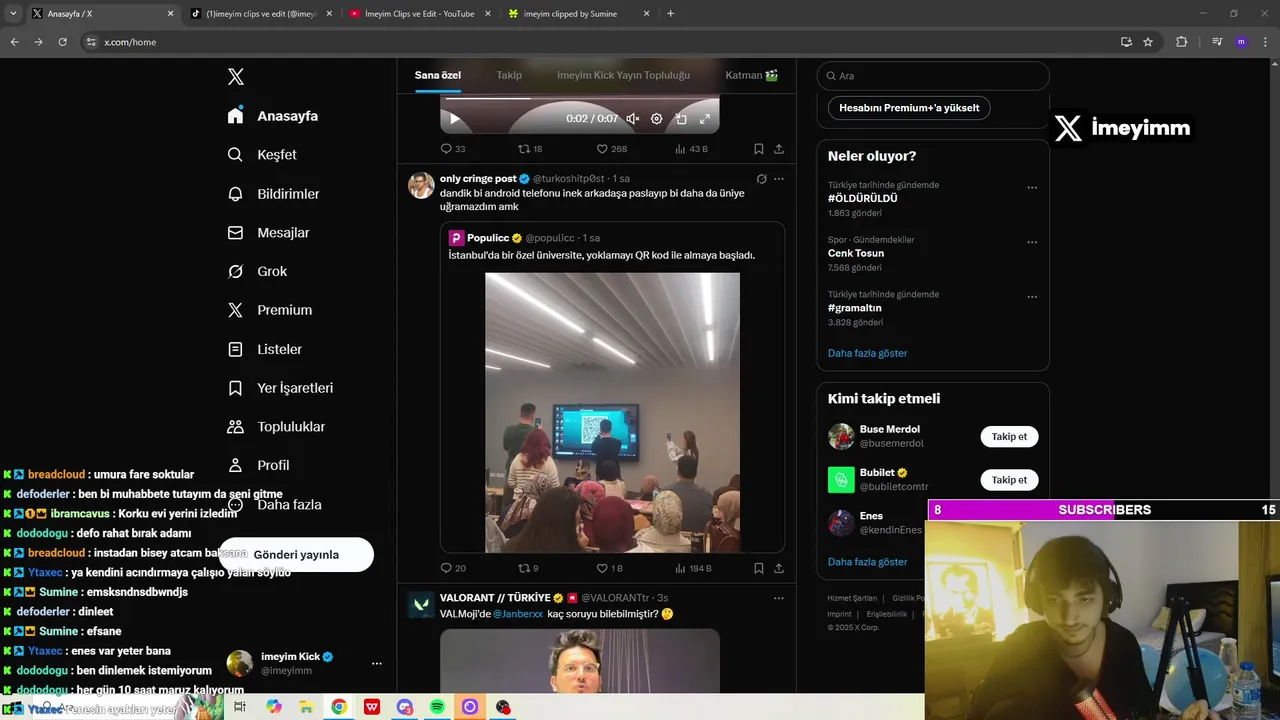Follow Buse Merdol with Takip et
This screenshot has width=1280, height=720.
[1009, 437]
